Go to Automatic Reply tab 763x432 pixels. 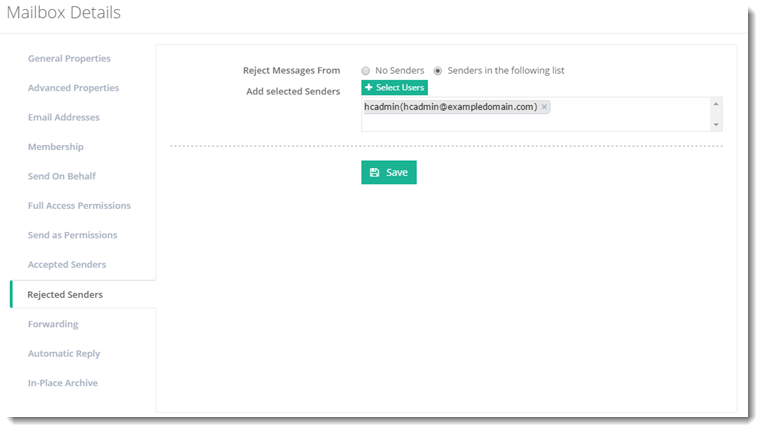point(64,353)
